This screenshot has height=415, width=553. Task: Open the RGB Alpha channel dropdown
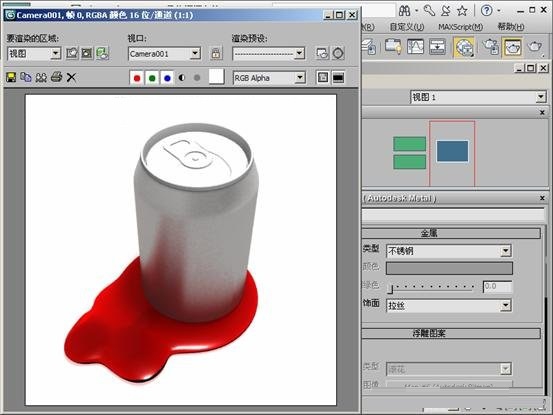point(269,78)
